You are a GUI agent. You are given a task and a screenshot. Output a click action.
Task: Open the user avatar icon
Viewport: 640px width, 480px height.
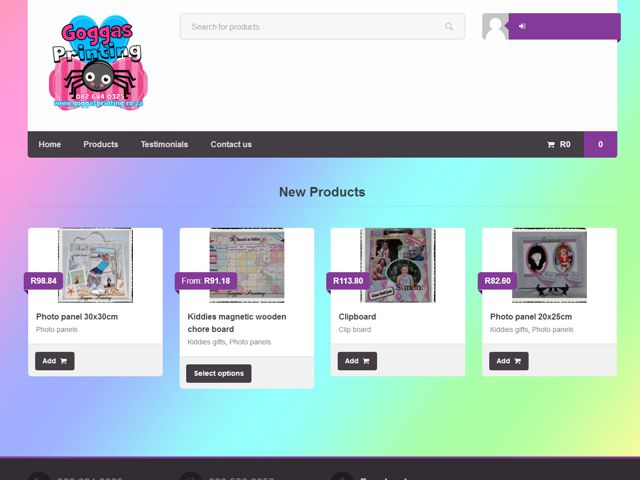496,27
